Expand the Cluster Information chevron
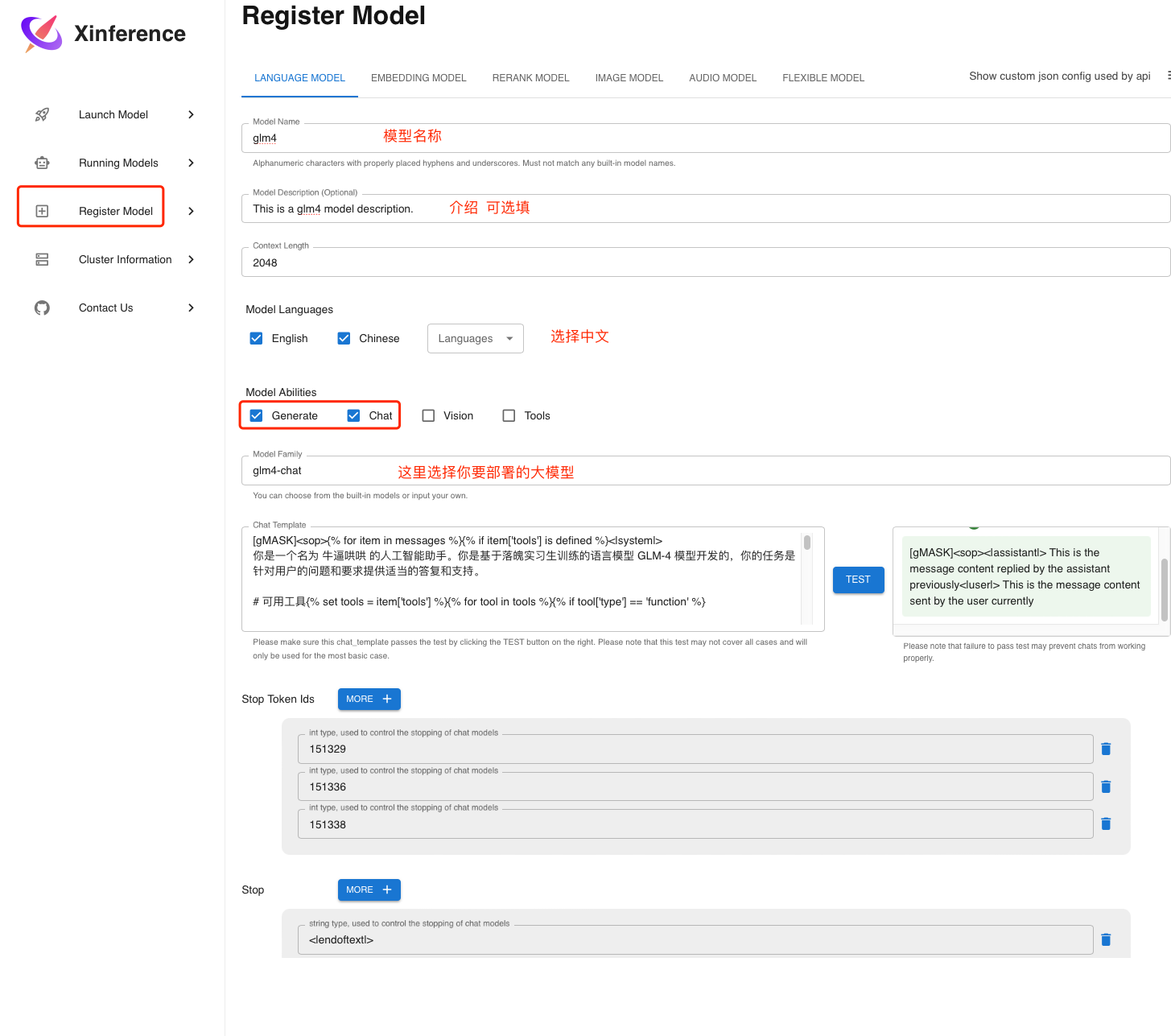This screenshot has height=1036, width=1171. (x=191, y=260)
